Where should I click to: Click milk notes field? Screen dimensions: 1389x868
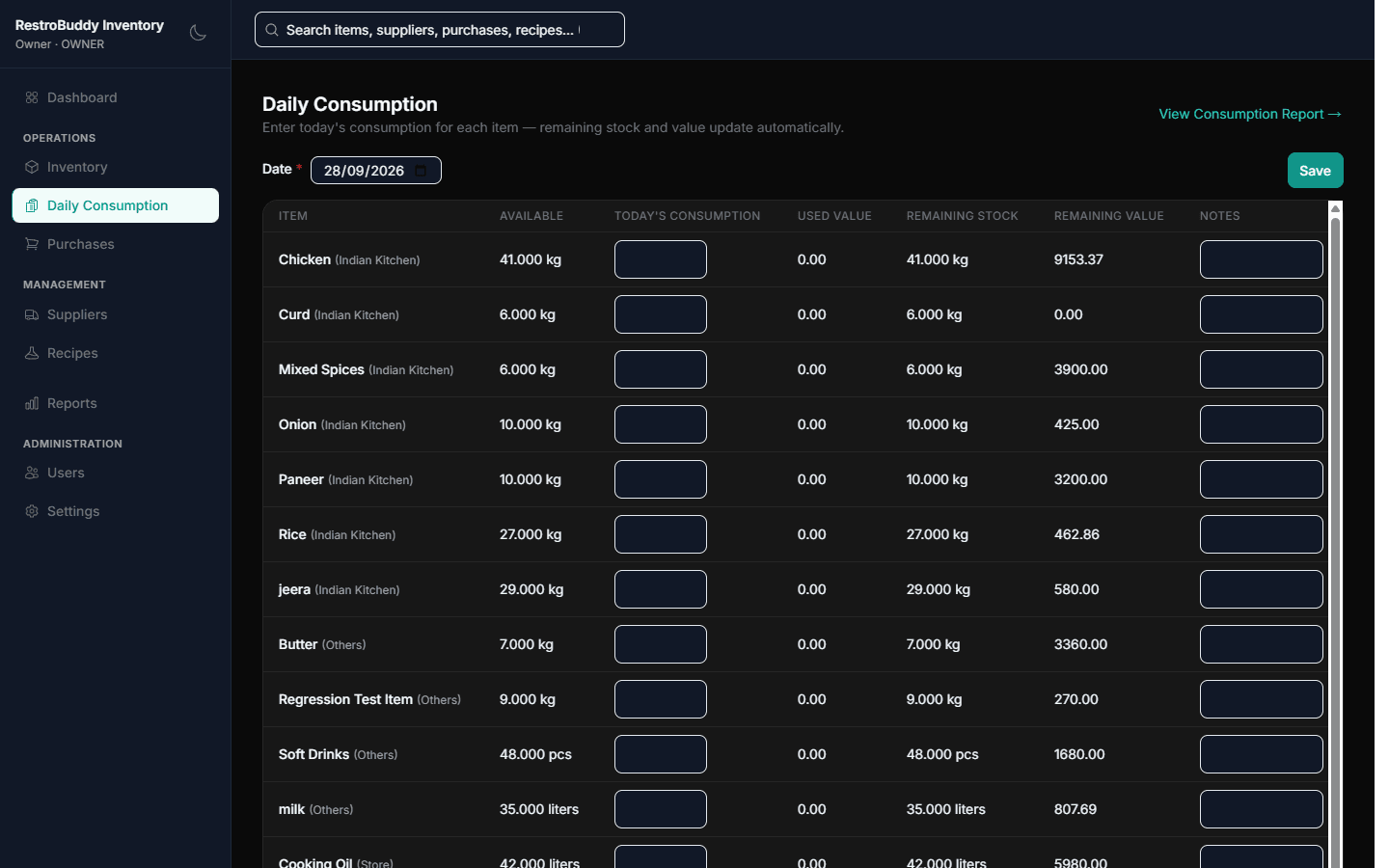tap(1262, 809)
